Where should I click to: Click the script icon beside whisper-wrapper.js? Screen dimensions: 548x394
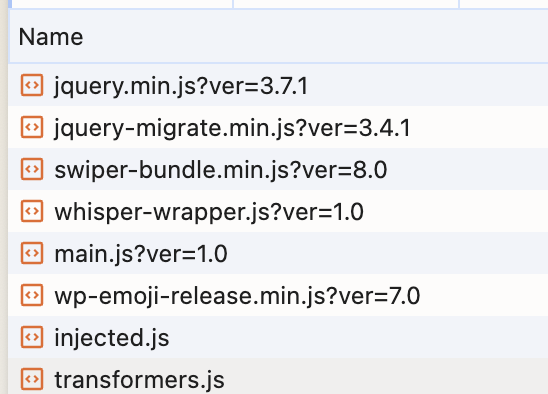[32, 211]
